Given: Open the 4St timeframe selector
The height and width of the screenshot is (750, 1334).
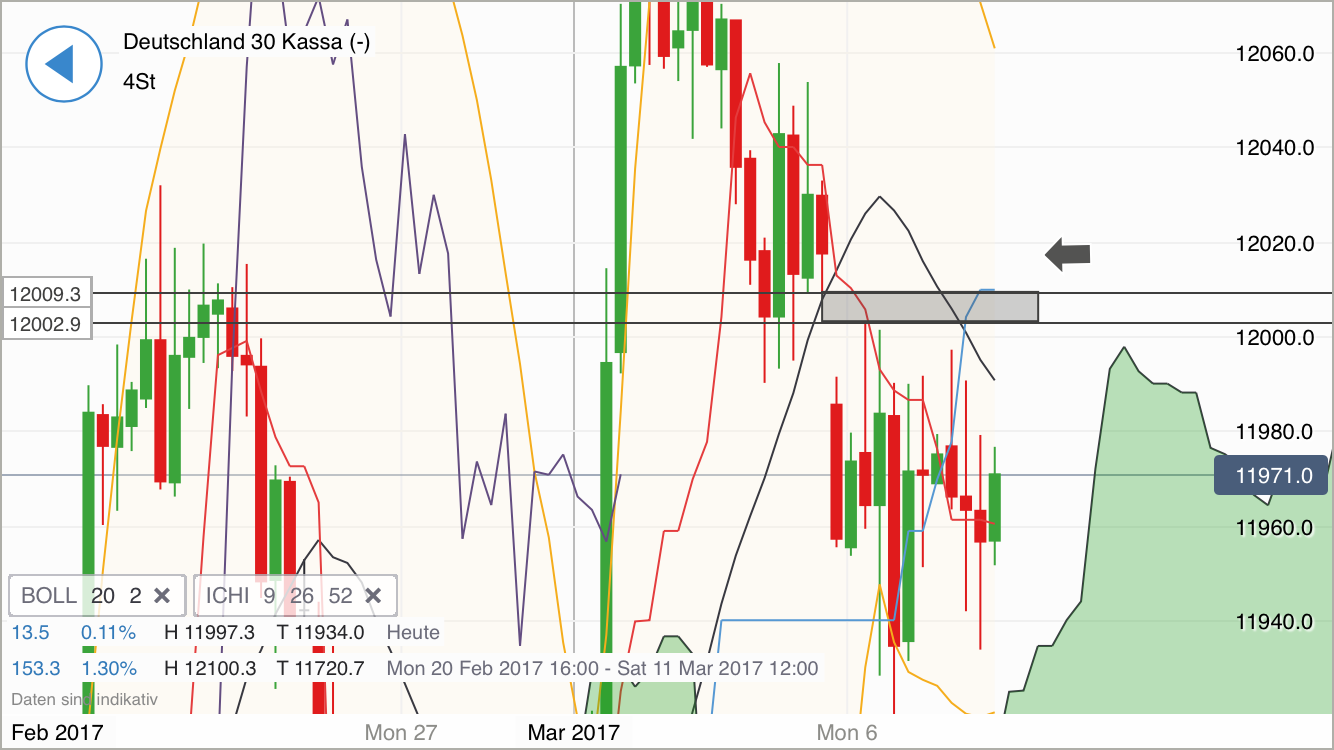Looking at the screenshot, I should (x=139, y=81).
